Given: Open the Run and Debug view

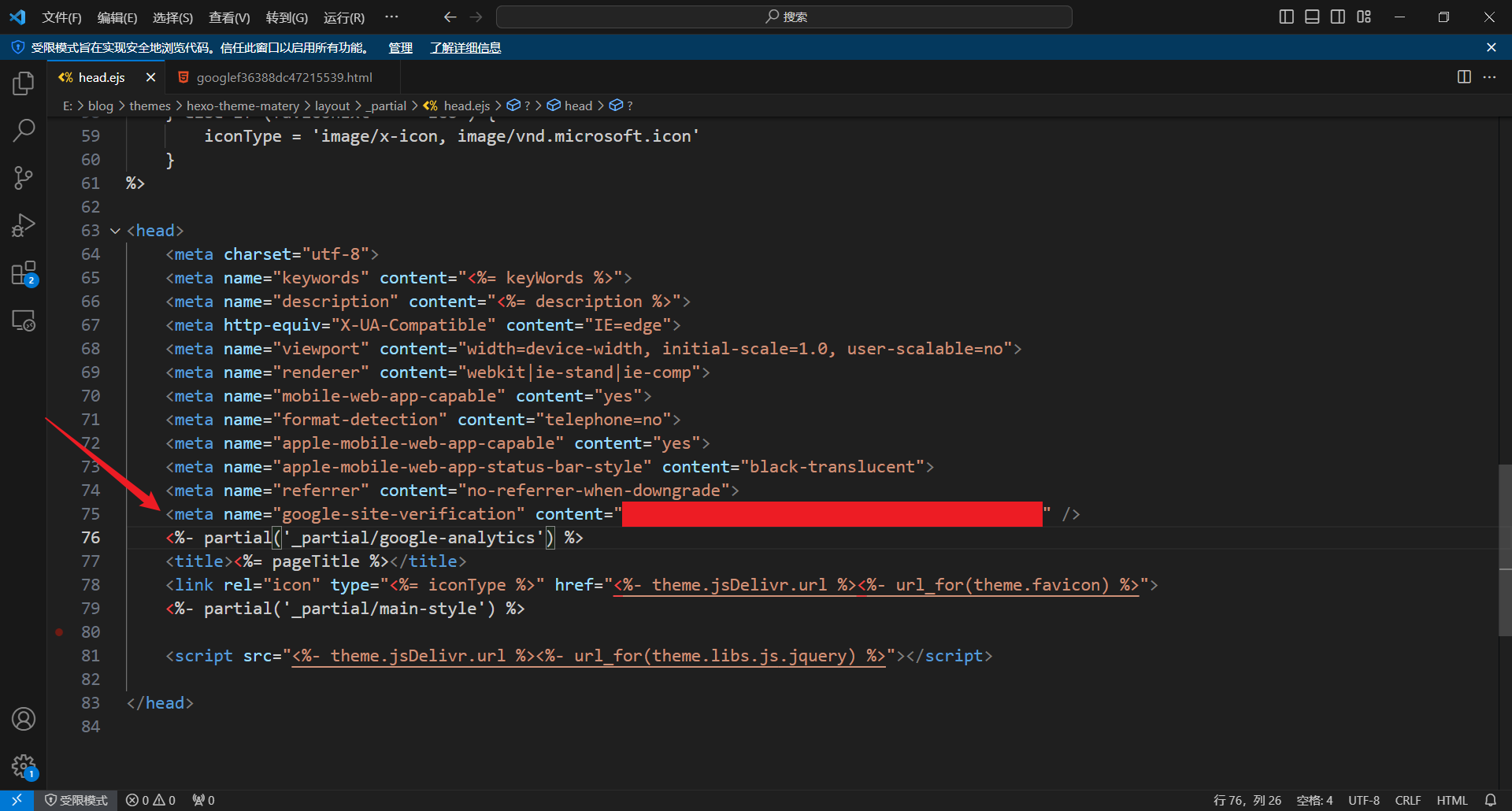Looking at the screenshot, I should (x=24, y=226).
